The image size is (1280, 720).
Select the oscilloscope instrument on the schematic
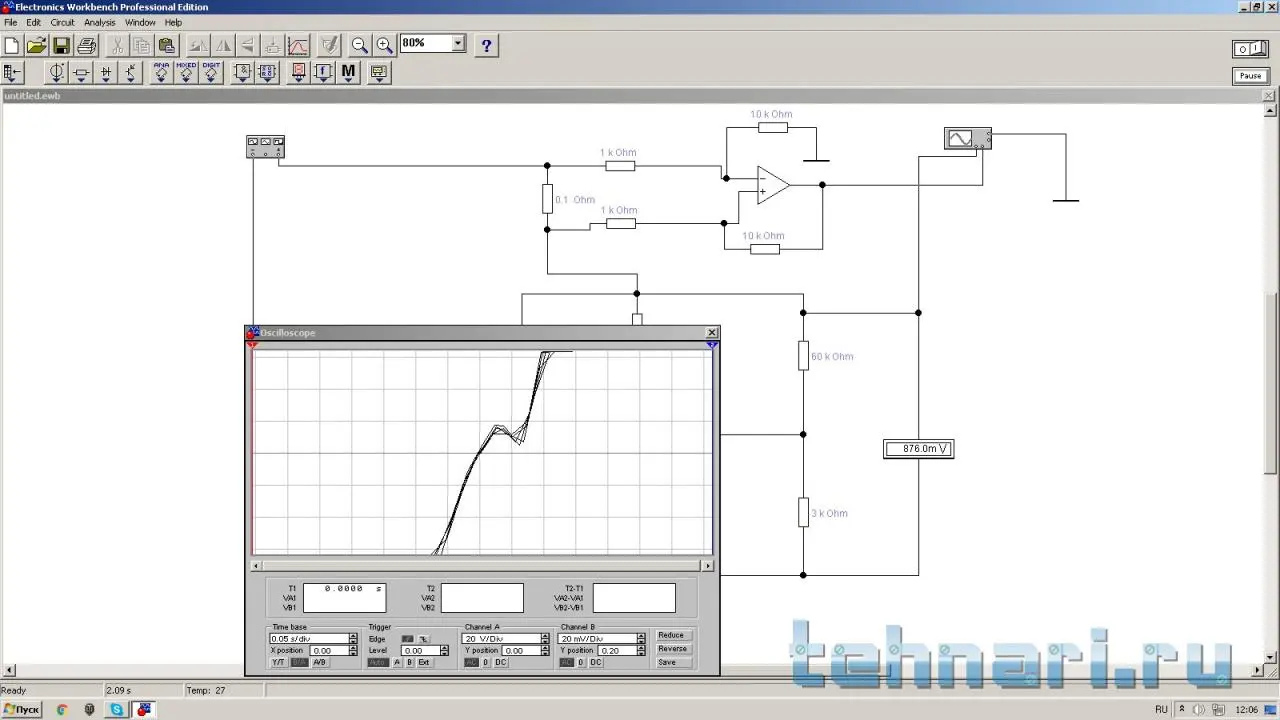[x=968, y=139]
